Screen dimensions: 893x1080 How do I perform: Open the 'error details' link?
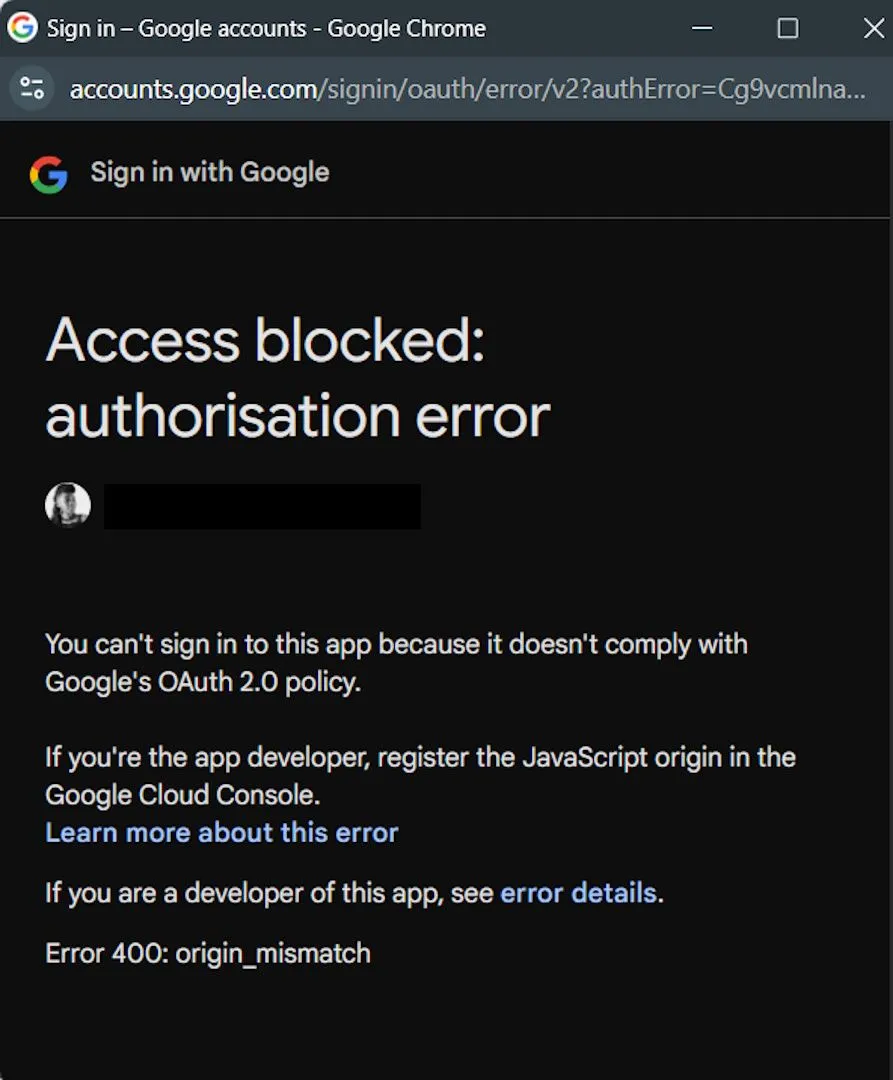point(578,892)
